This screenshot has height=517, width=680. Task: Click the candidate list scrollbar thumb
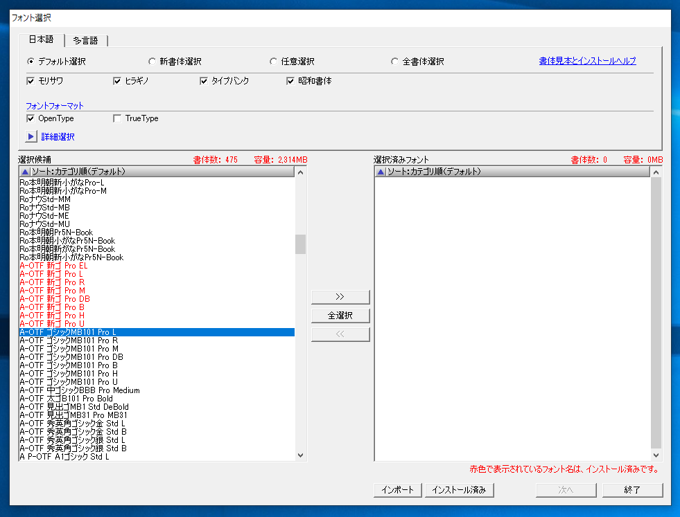coord(301,244)
